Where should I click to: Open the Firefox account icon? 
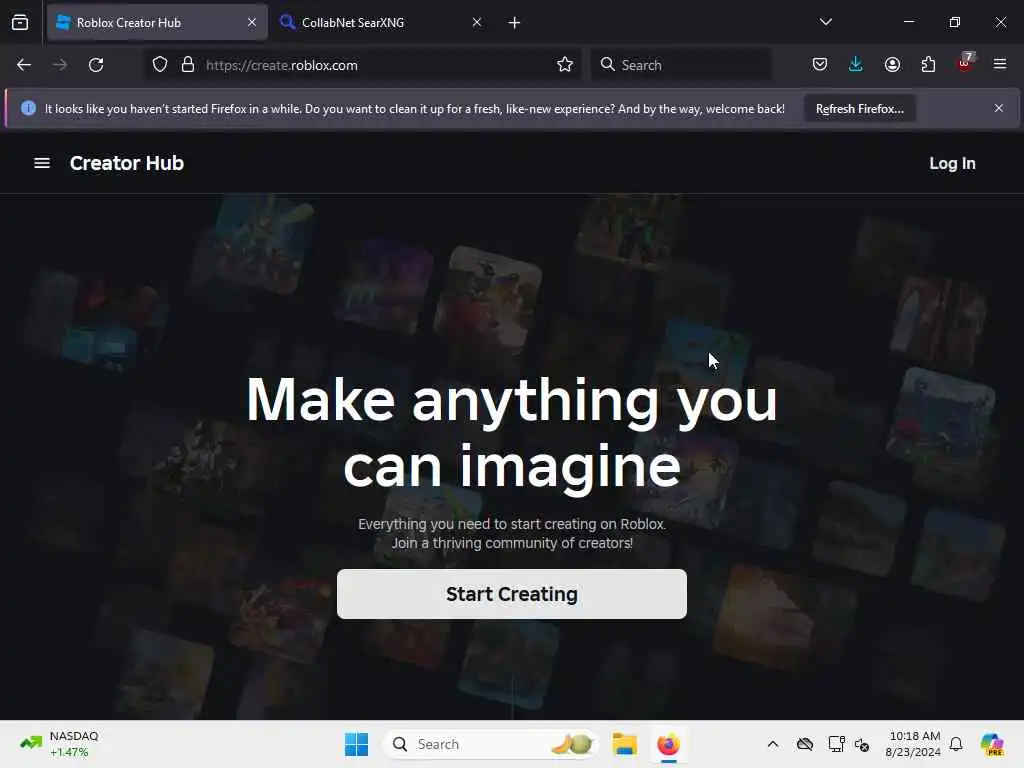[x=892, y=65]
